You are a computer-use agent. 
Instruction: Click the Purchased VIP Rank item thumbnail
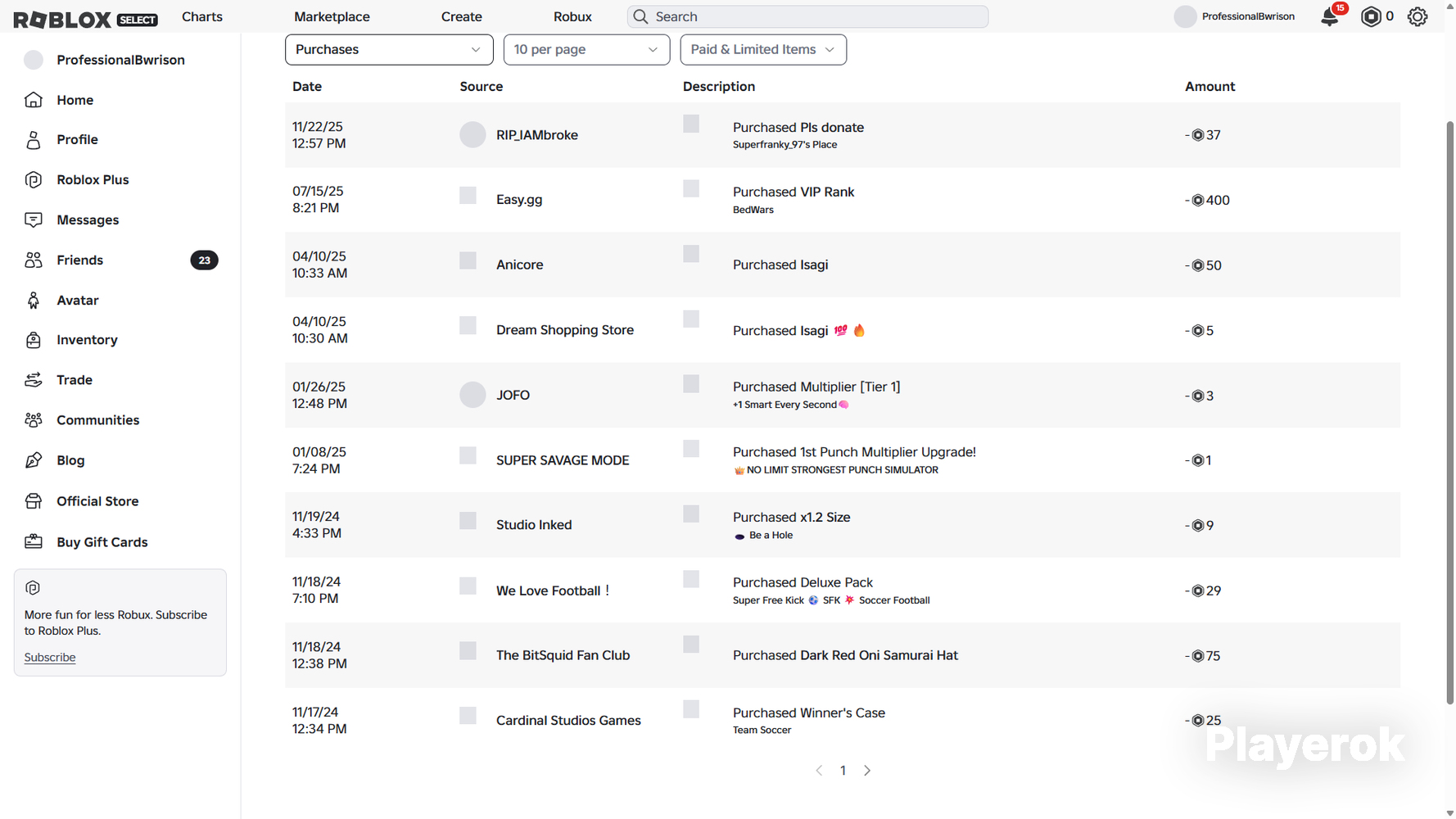coord(691,189)
